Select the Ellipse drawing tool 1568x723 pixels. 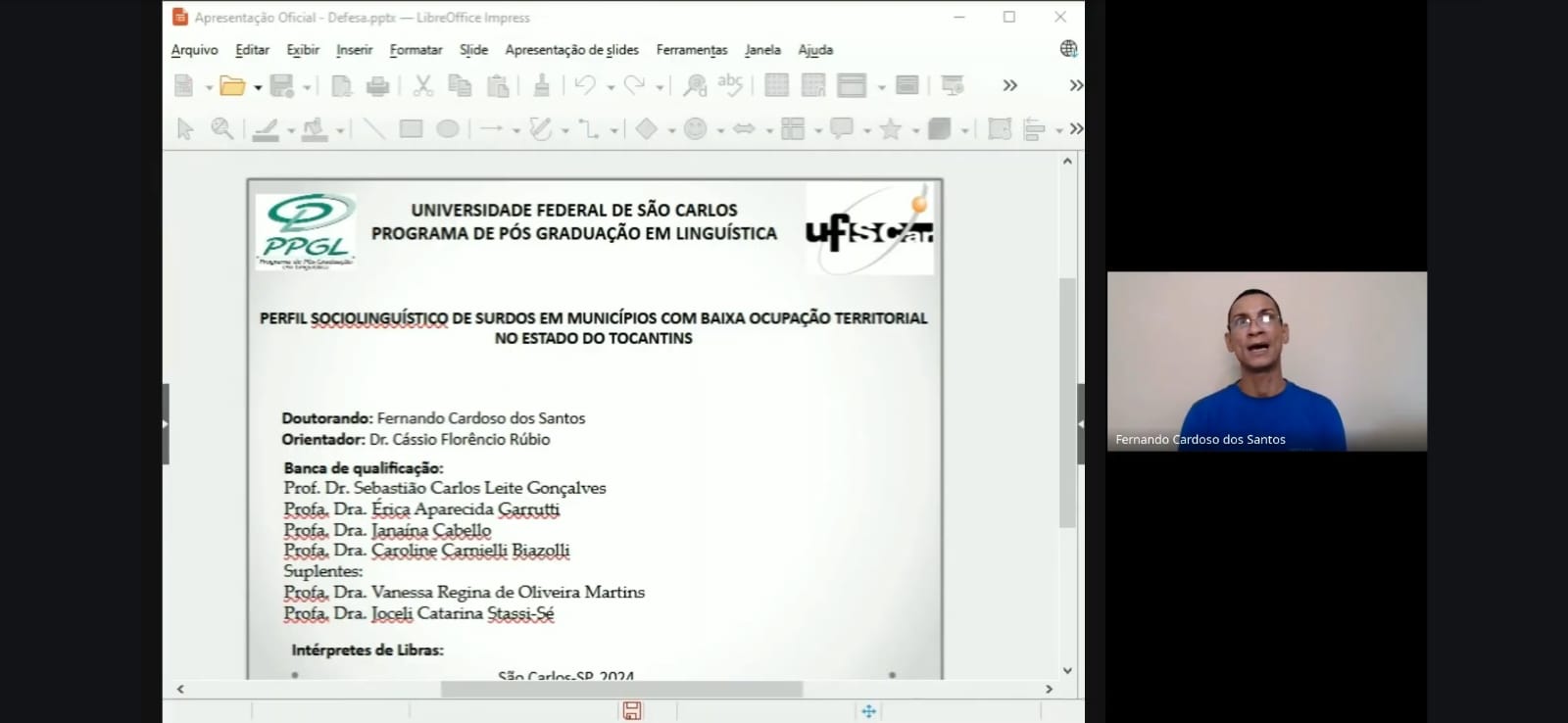(x=448, y=129)
